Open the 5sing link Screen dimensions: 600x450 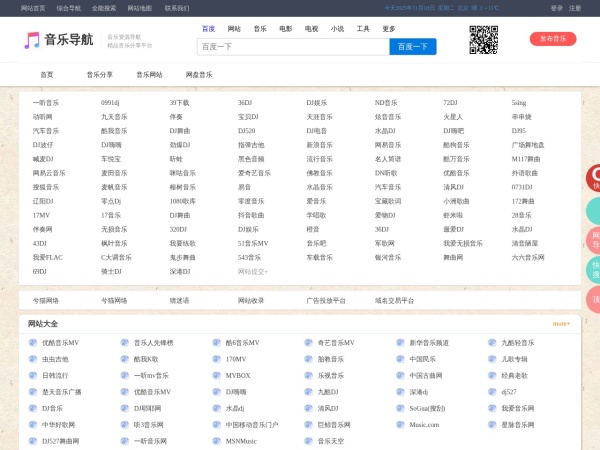tap(519, 103)
